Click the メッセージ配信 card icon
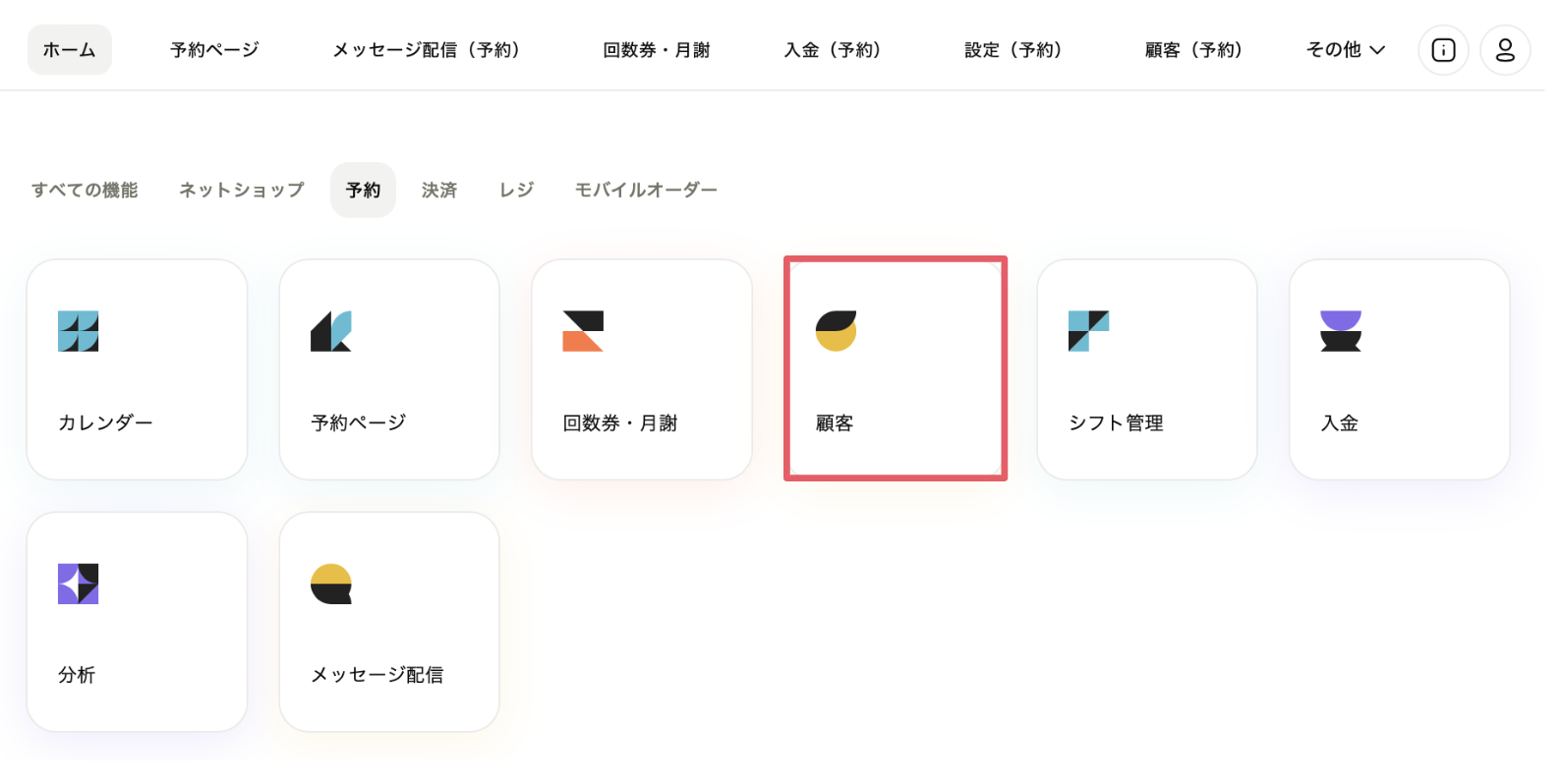 click(x=331, y=584)
